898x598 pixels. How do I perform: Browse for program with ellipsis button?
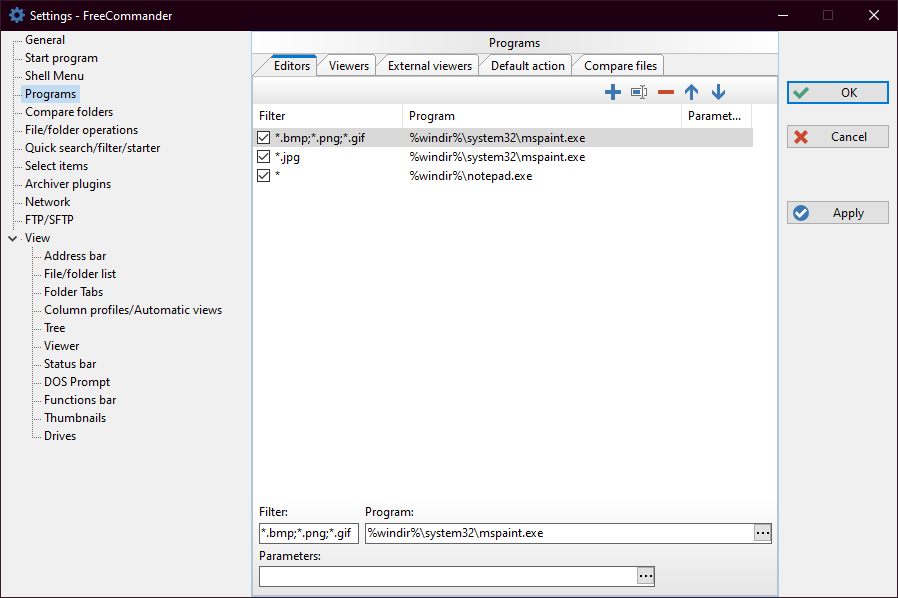coord(763,533)
